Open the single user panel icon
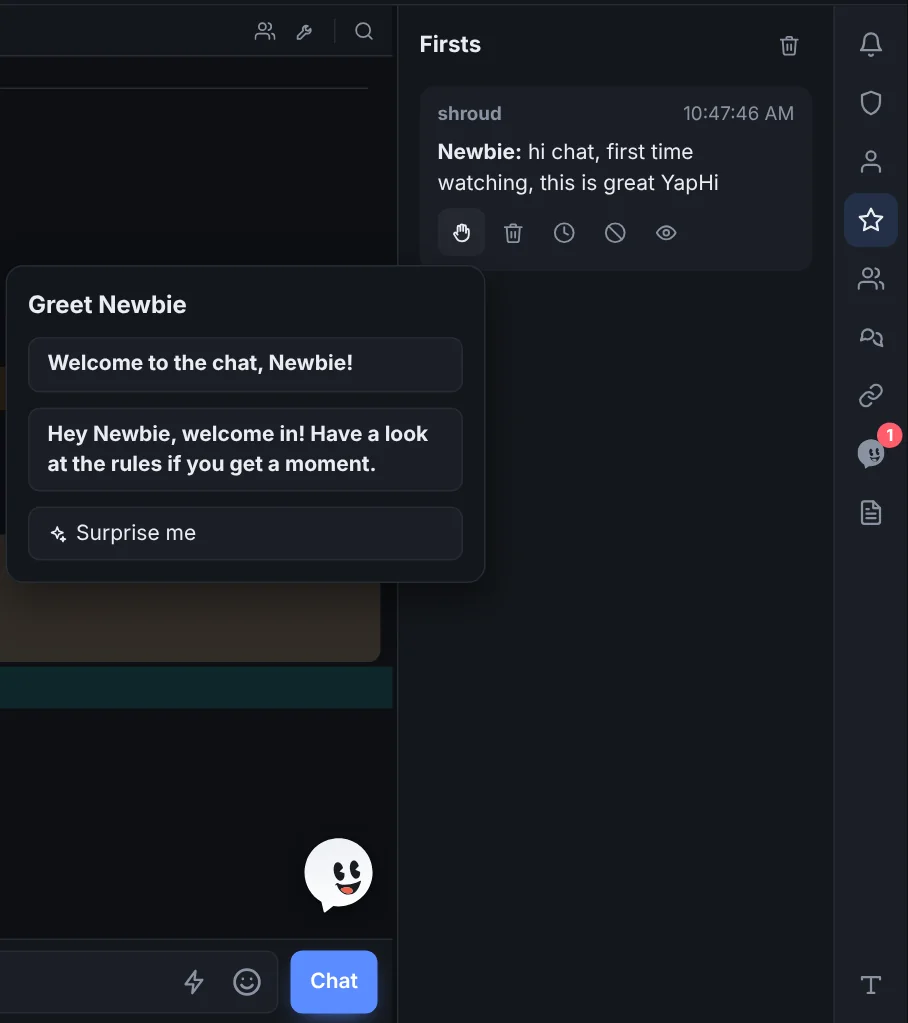908x1023 pixels. (x=871, y=162)
